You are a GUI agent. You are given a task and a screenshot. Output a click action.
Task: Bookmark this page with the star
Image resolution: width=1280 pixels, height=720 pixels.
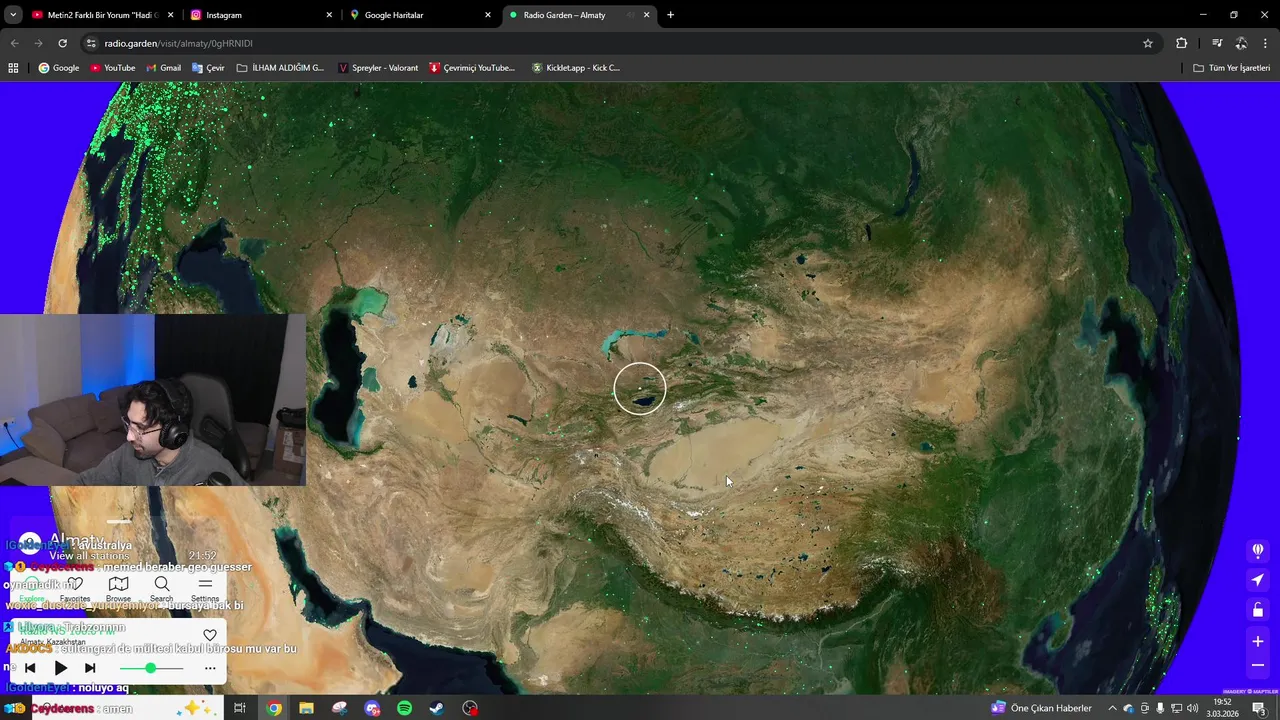point(1148,43)
